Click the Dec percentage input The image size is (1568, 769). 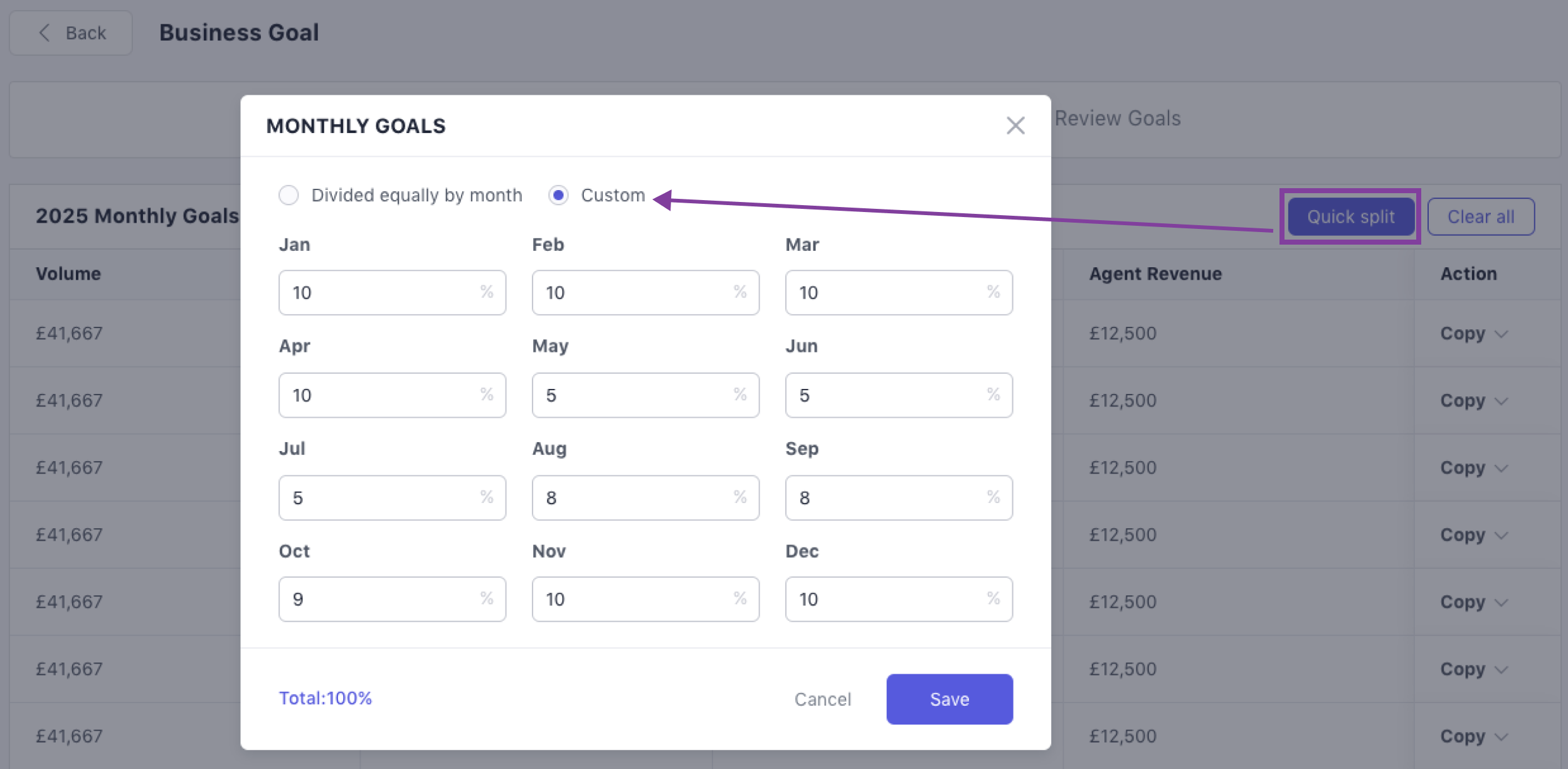pos(889,599)
